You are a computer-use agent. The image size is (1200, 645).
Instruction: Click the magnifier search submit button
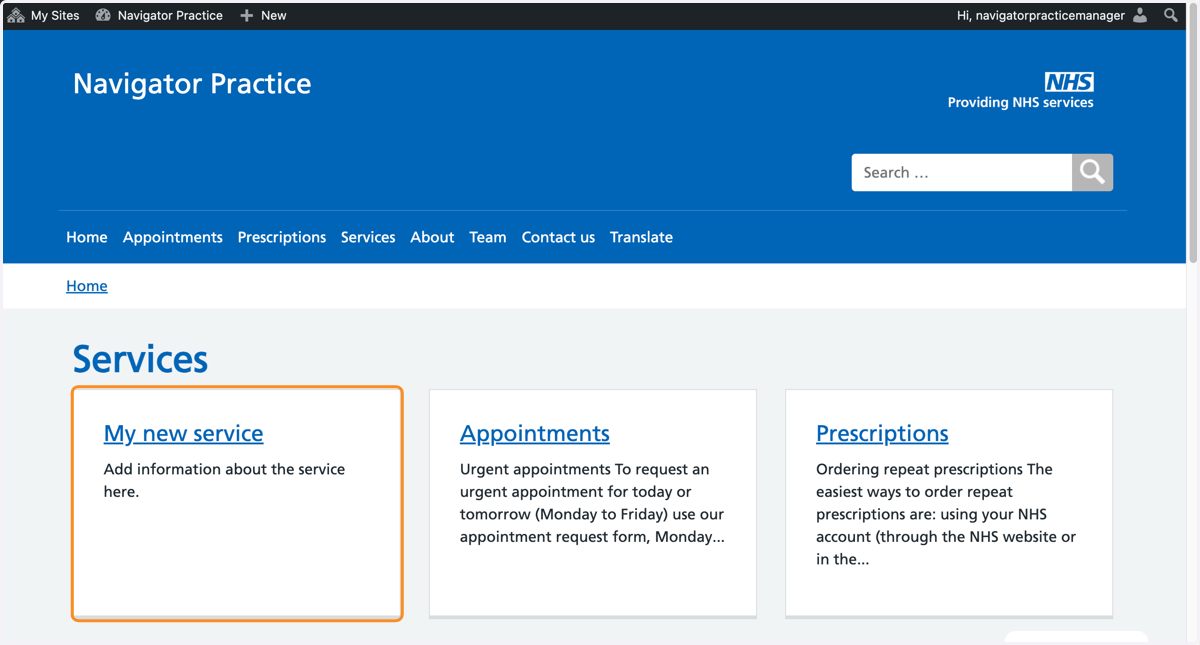[x=1093, y=172]
